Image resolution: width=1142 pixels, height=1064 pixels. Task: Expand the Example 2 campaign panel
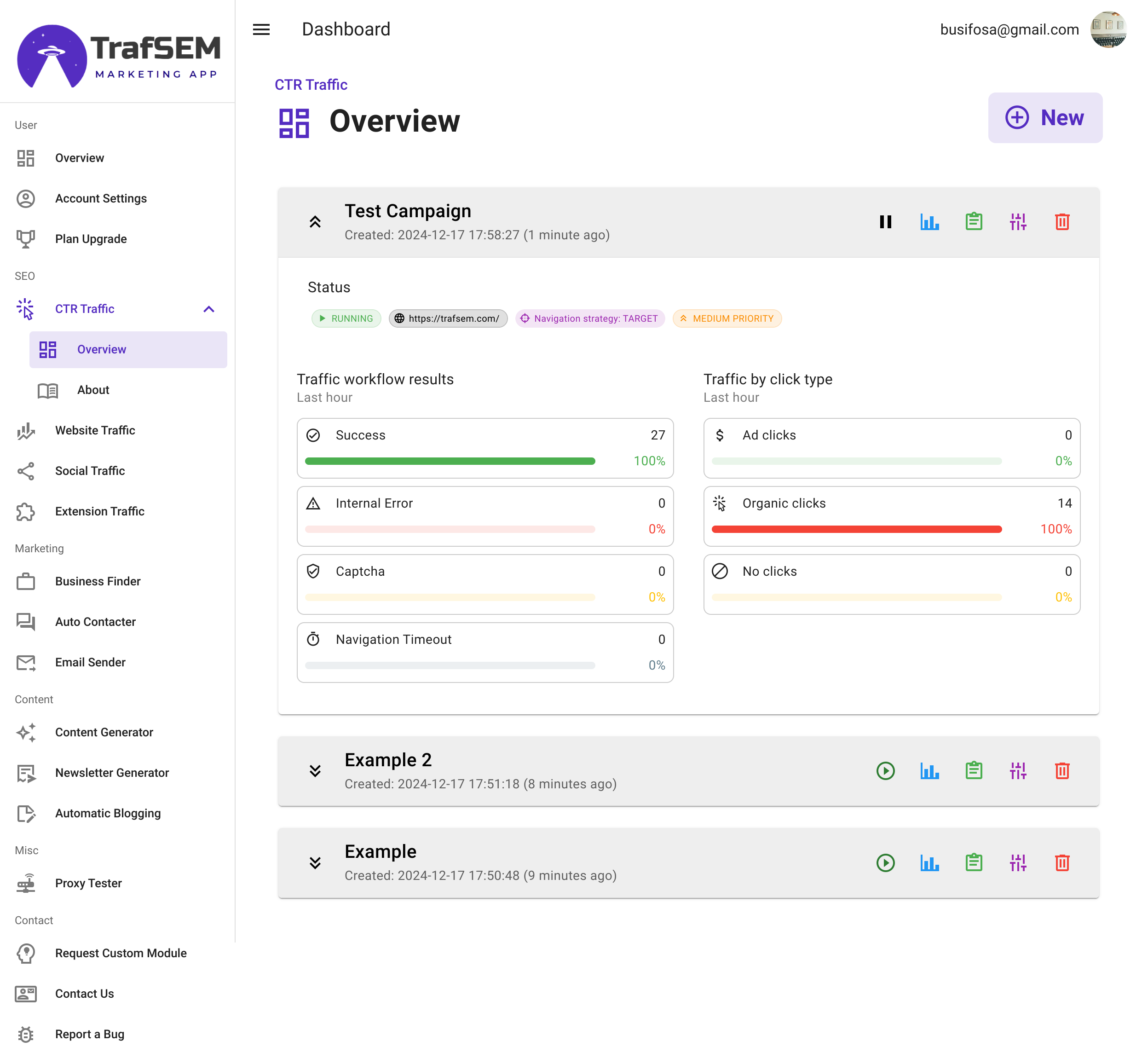coord(315,771)
